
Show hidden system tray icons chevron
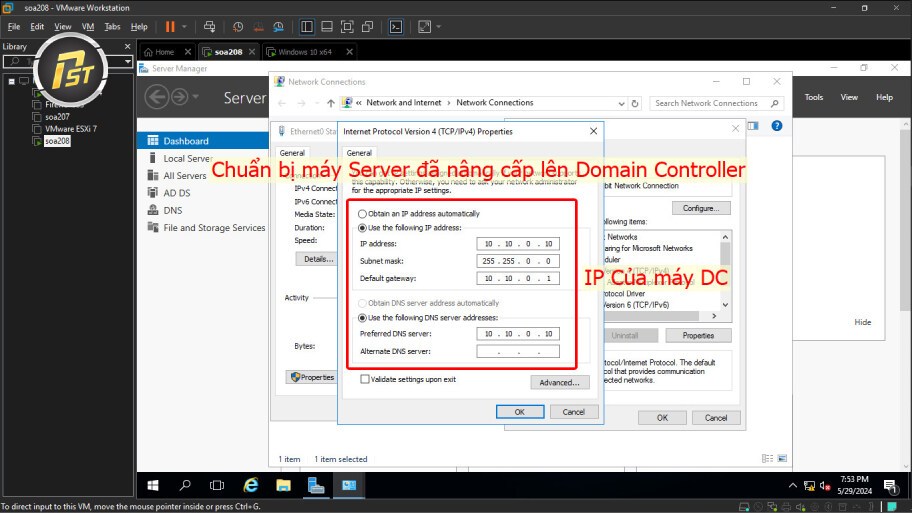pyautogui.click(x=792, y=485)
